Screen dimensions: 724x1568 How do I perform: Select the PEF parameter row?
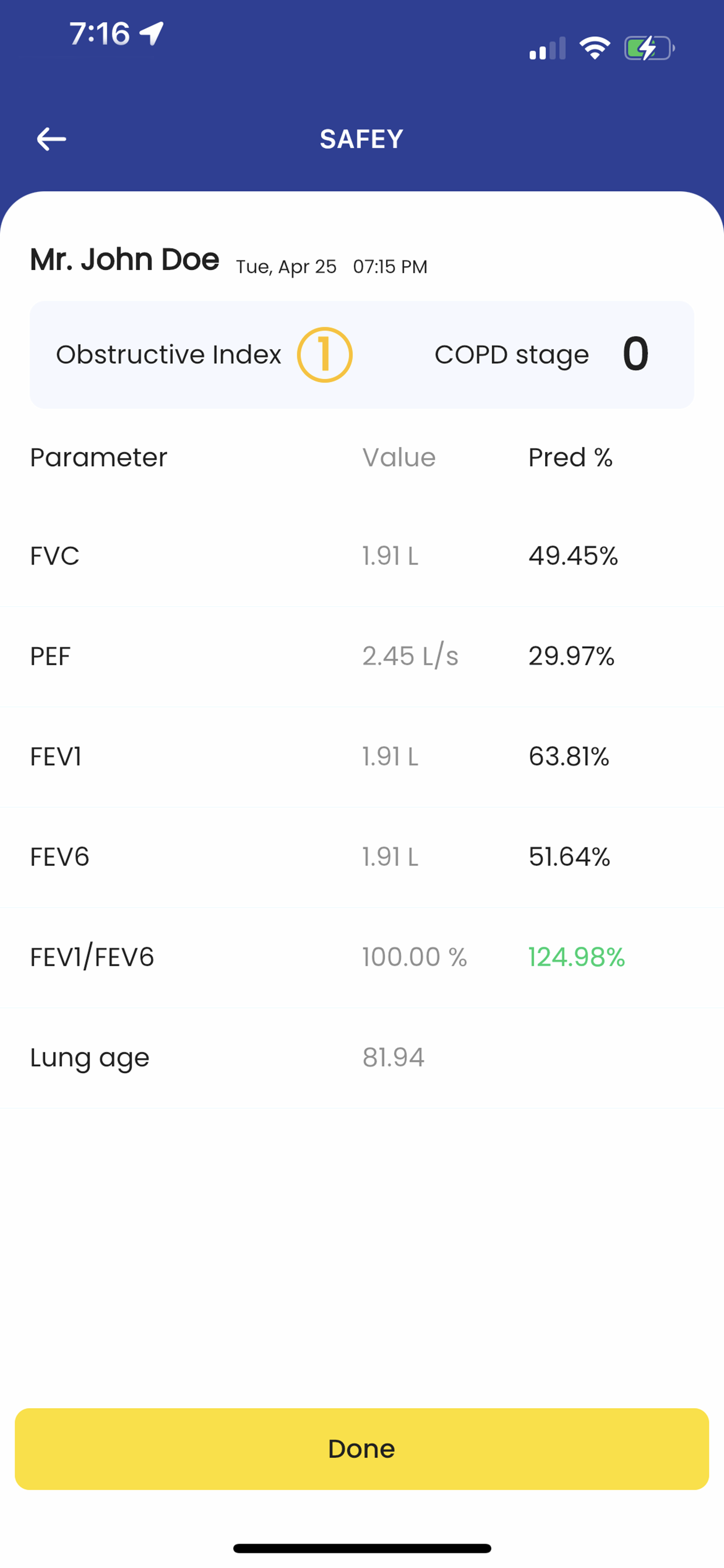[362, 656]
